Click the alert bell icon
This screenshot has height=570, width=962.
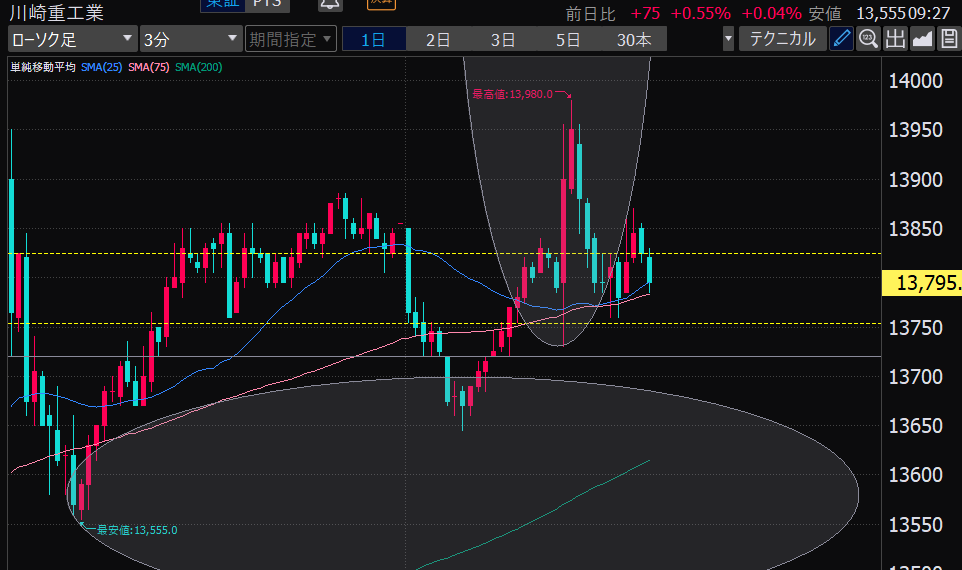328,4
